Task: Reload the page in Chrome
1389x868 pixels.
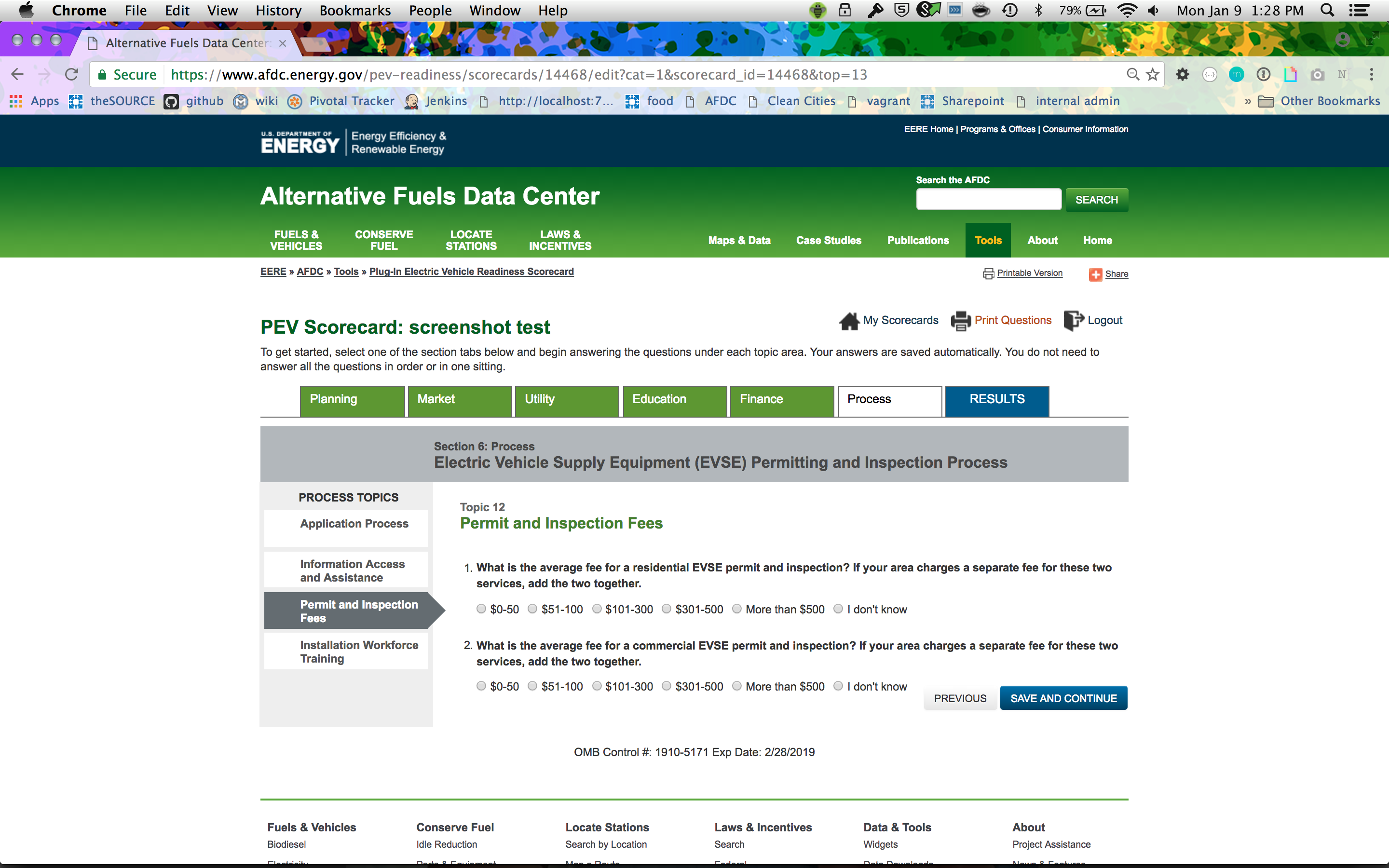Action: [x=72, y=75]
